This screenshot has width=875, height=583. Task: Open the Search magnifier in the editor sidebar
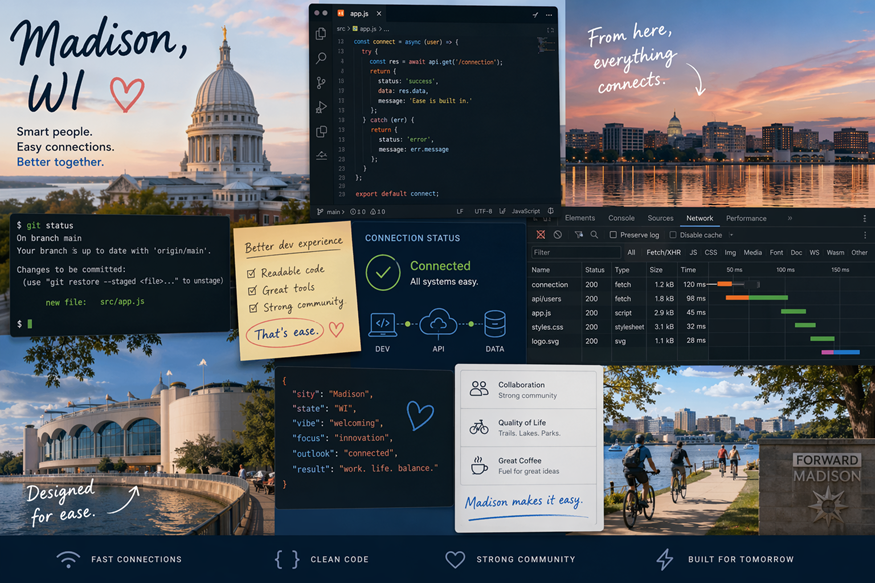(x=321, y=58)
